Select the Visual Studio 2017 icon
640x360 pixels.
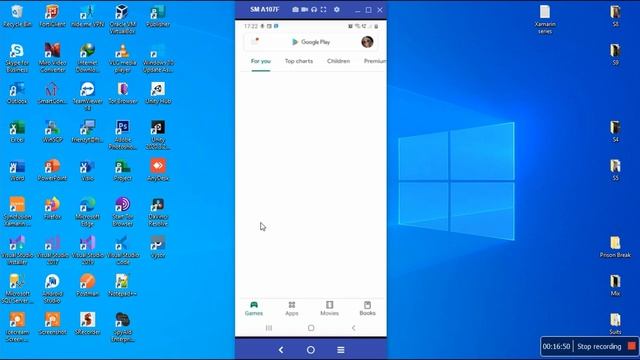tap(52, 250)
